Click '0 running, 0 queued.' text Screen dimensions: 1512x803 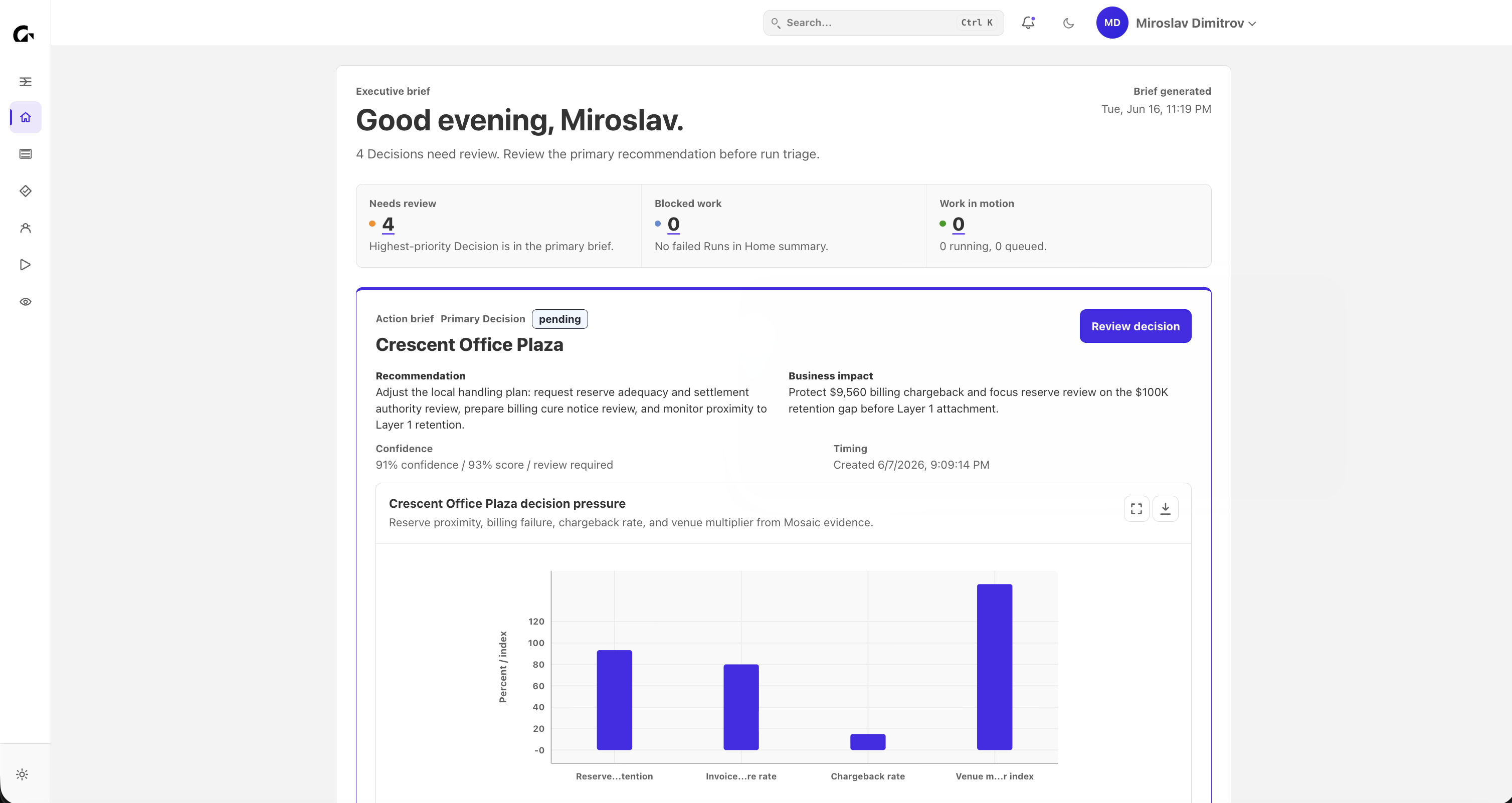pos(993,247)
